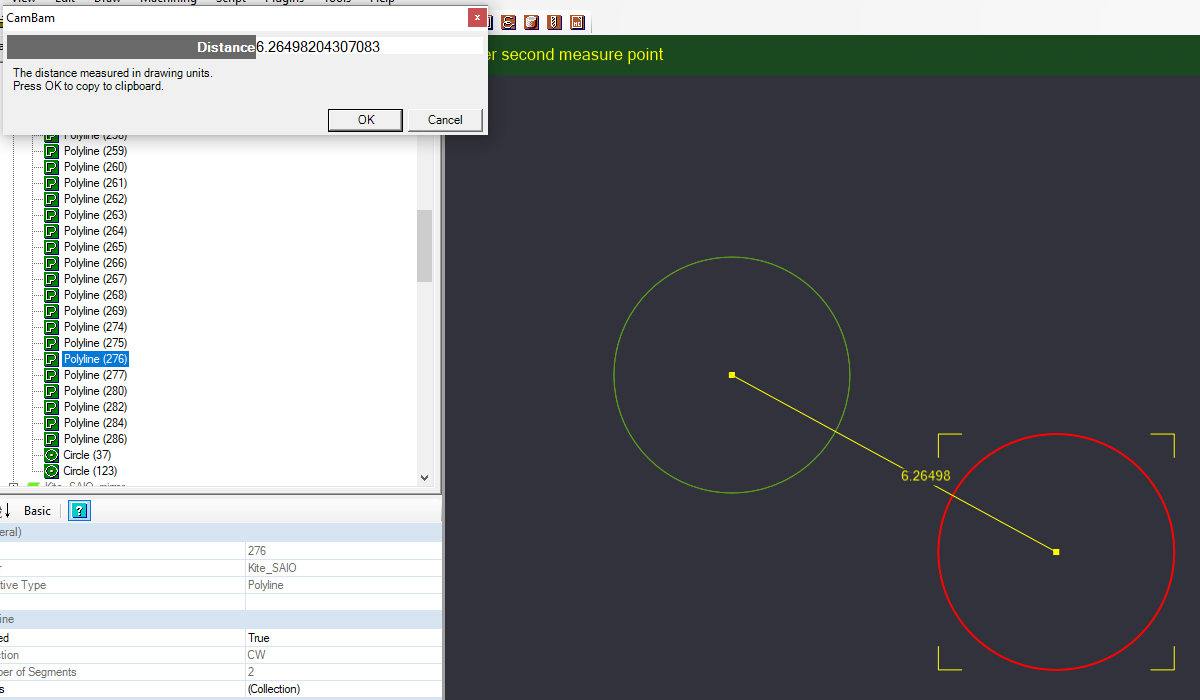Click the highlighted Polyline (276) row

[95, 359]
